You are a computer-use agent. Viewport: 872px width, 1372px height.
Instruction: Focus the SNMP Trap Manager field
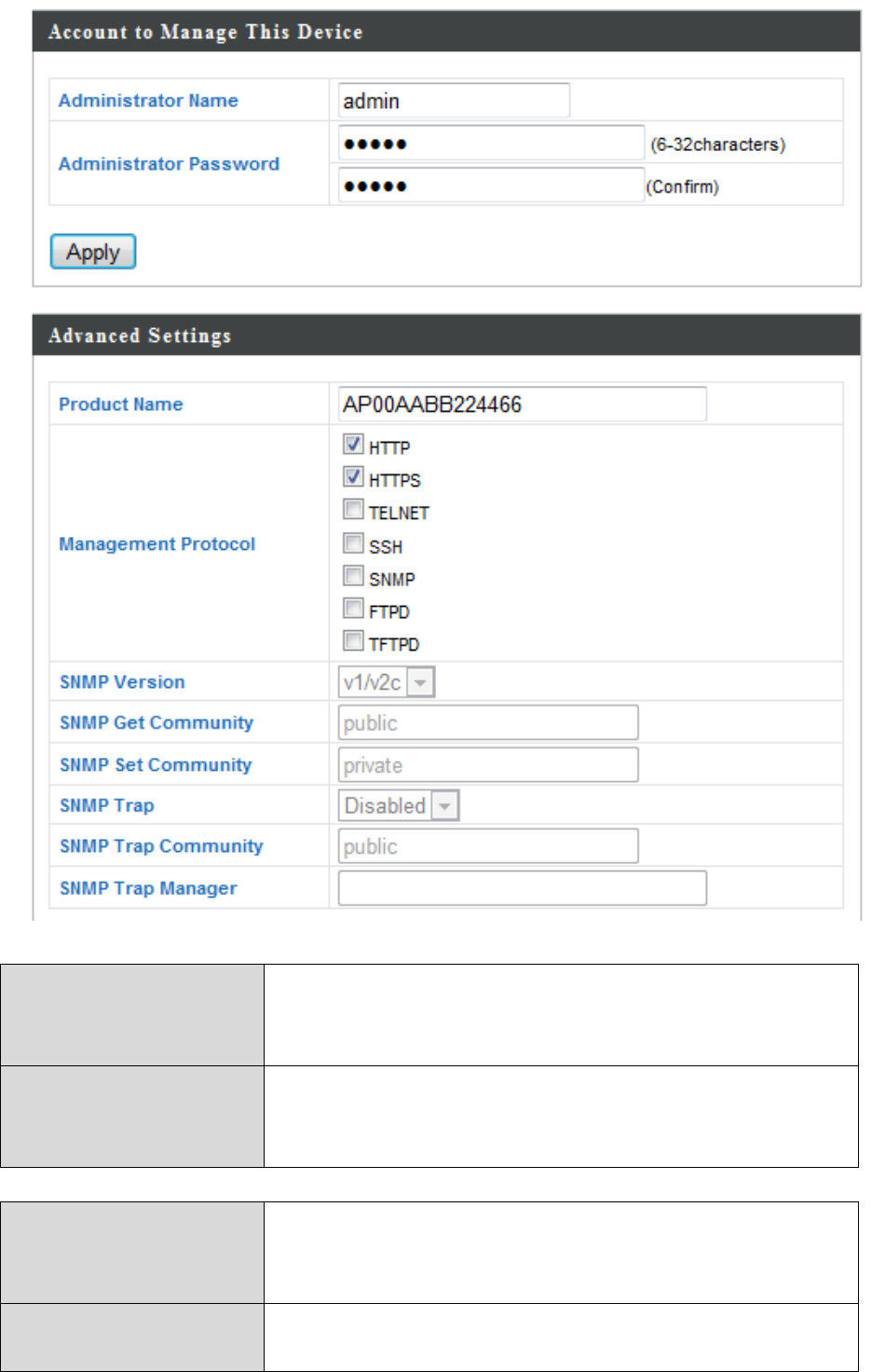pyautogui.click(x=522, y=888)
